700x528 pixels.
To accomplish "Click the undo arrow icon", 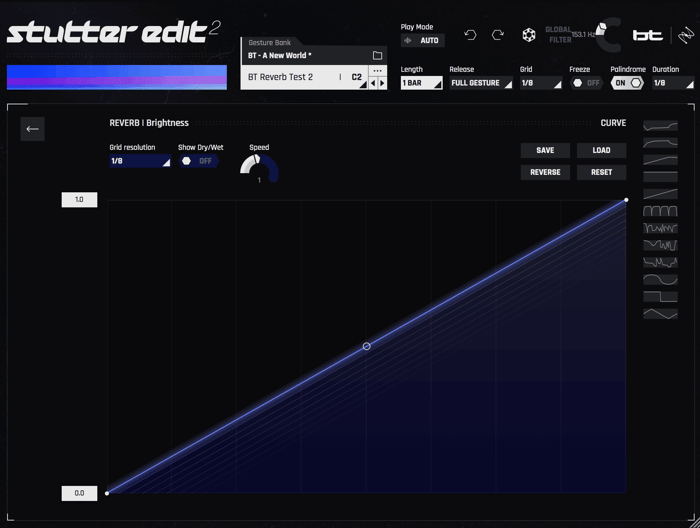I will pos(470,35).
